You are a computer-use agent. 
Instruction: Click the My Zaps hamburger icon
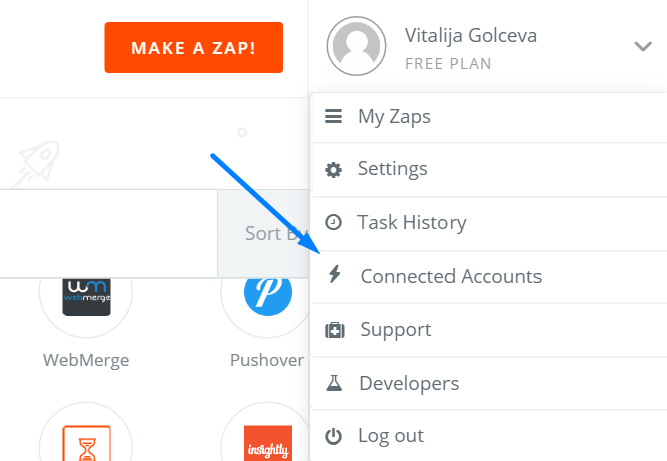click(x=333, y=116)
